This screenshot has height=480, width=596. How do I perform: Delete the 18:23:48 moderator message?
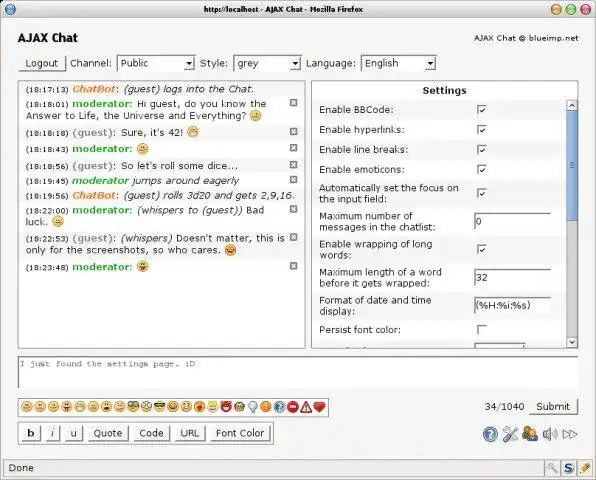[x=293, y=266]
